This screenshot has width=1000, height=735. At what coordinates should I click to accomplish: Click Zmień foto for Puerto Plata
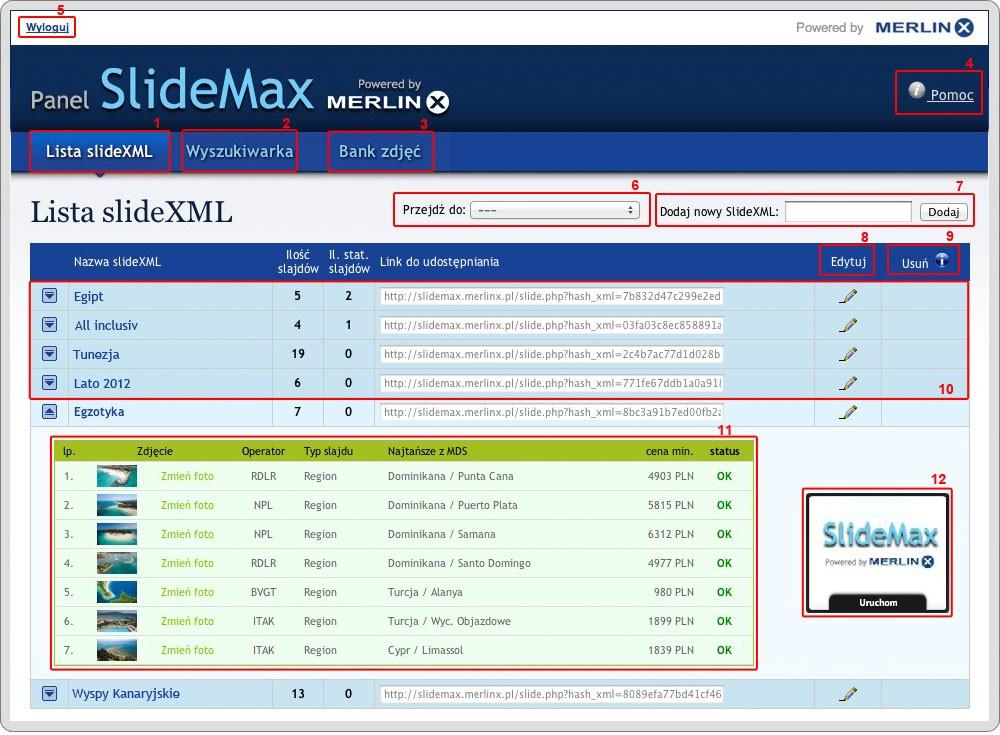coord(187,505)
